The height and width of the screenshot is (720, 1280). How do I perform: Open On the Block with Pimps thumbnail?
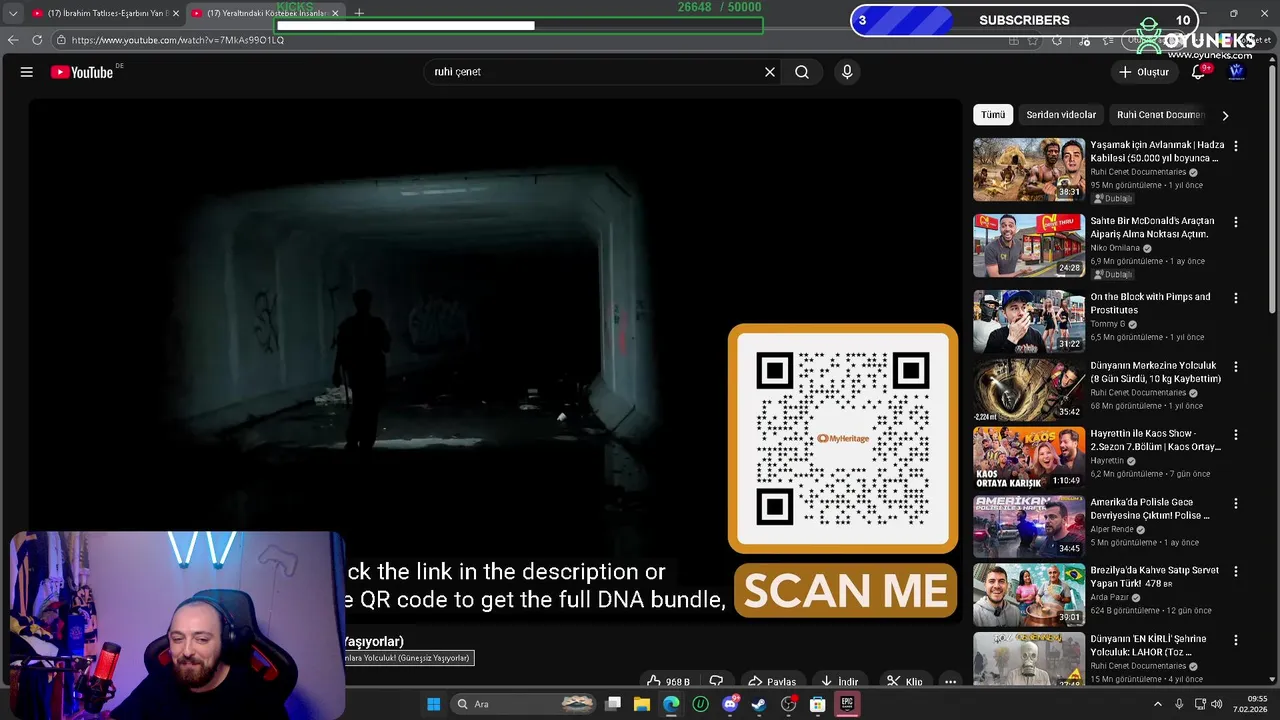point(1029,322)
